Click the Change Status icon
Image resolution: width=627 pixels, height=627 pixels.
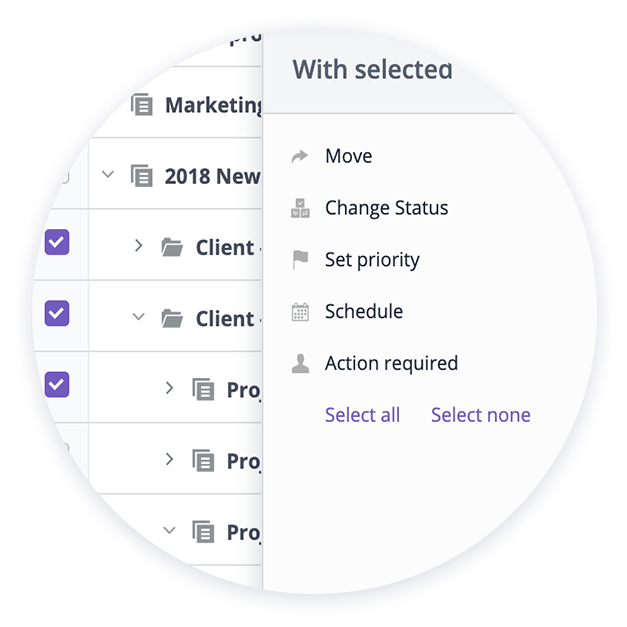(x=300, y=208)
